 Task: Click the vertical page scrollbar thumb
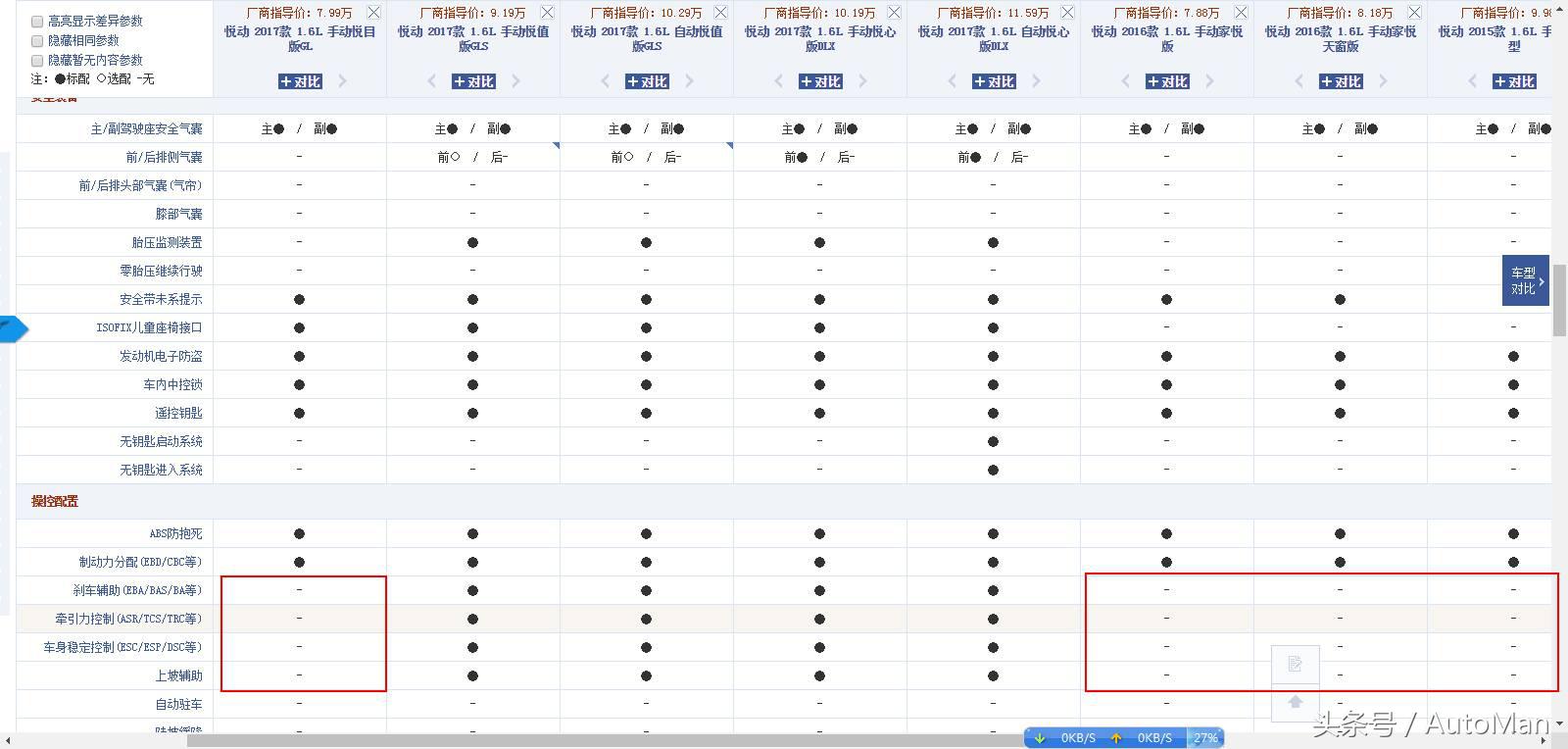[1559, 302]
